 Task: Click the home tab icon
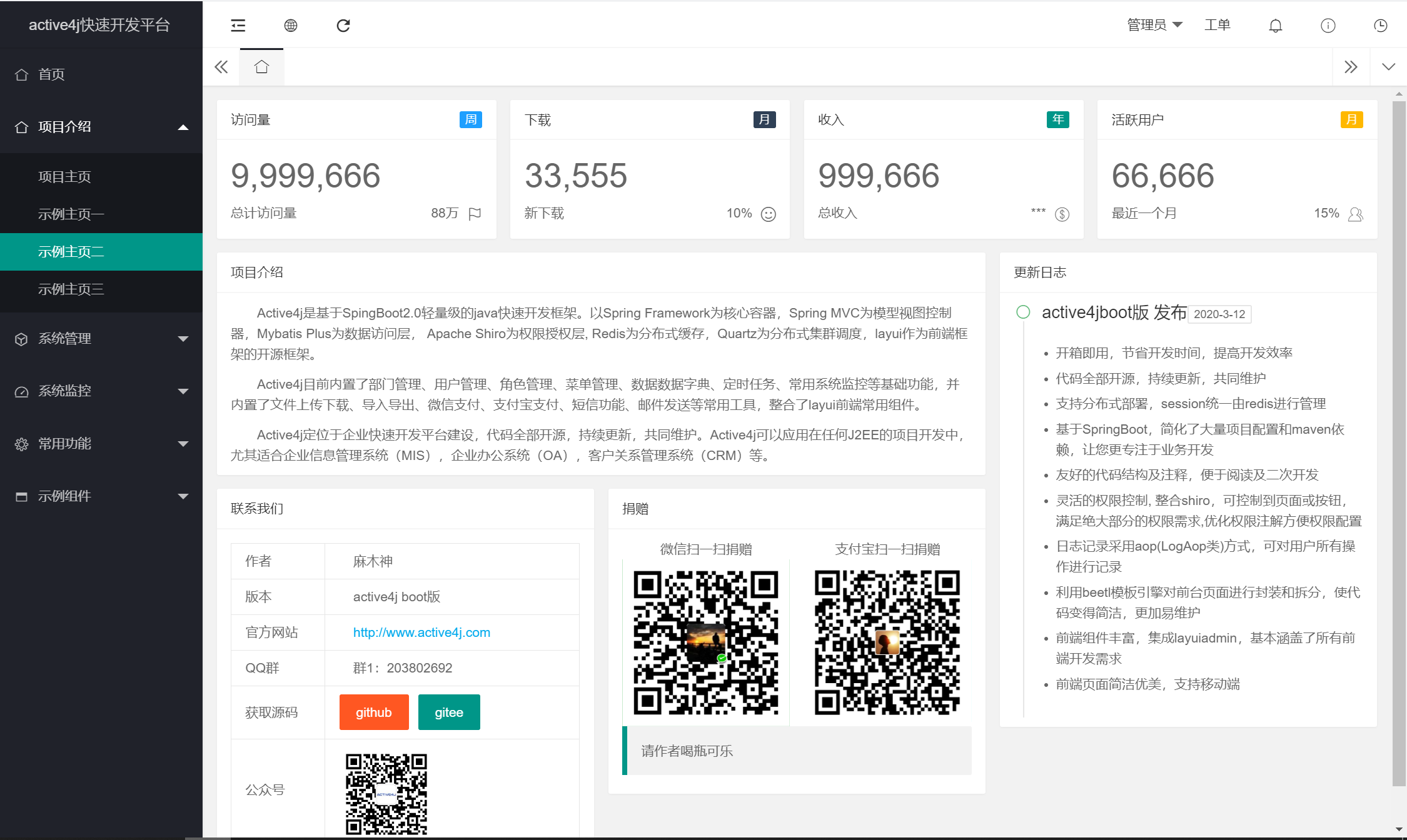point(261,67)
